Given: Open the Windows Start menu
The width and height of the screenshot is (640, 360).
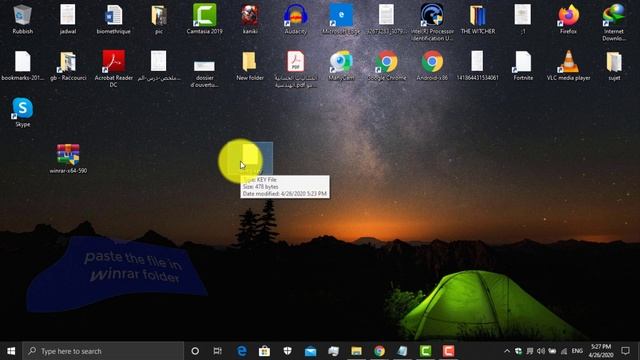Looking at the screenshot, I should (11, 351).
